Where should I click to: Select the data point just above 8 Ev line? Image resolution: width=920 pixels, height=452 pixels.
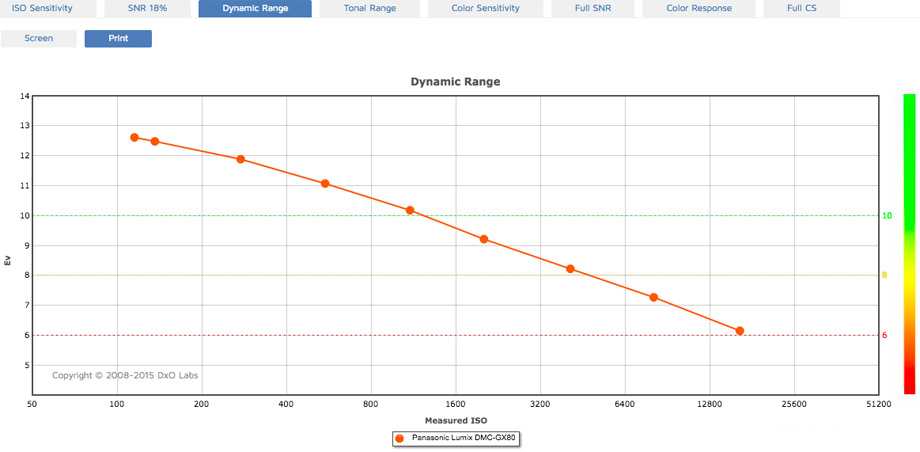[570, 269]
